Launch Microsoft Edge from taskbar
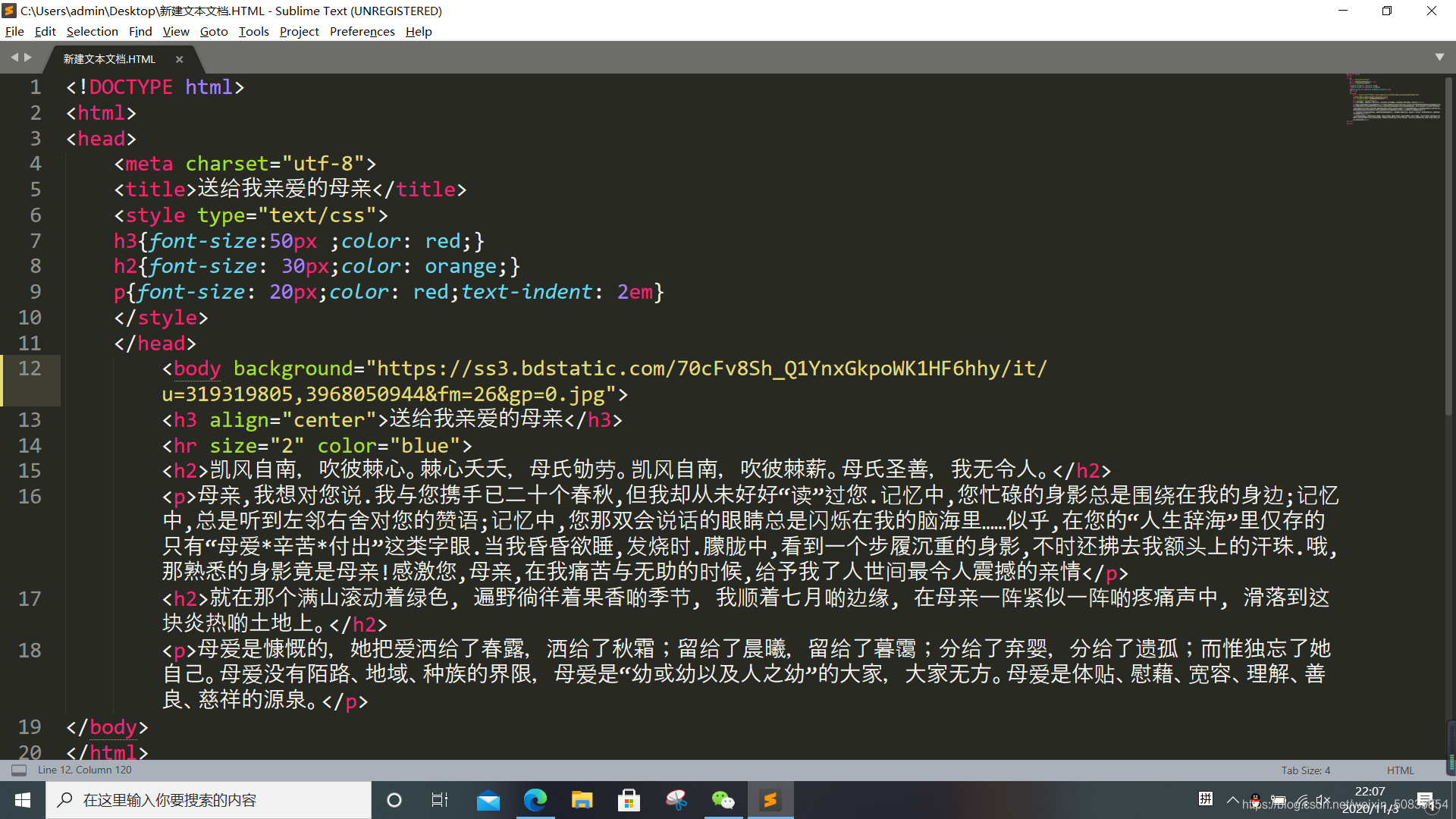 535,800
